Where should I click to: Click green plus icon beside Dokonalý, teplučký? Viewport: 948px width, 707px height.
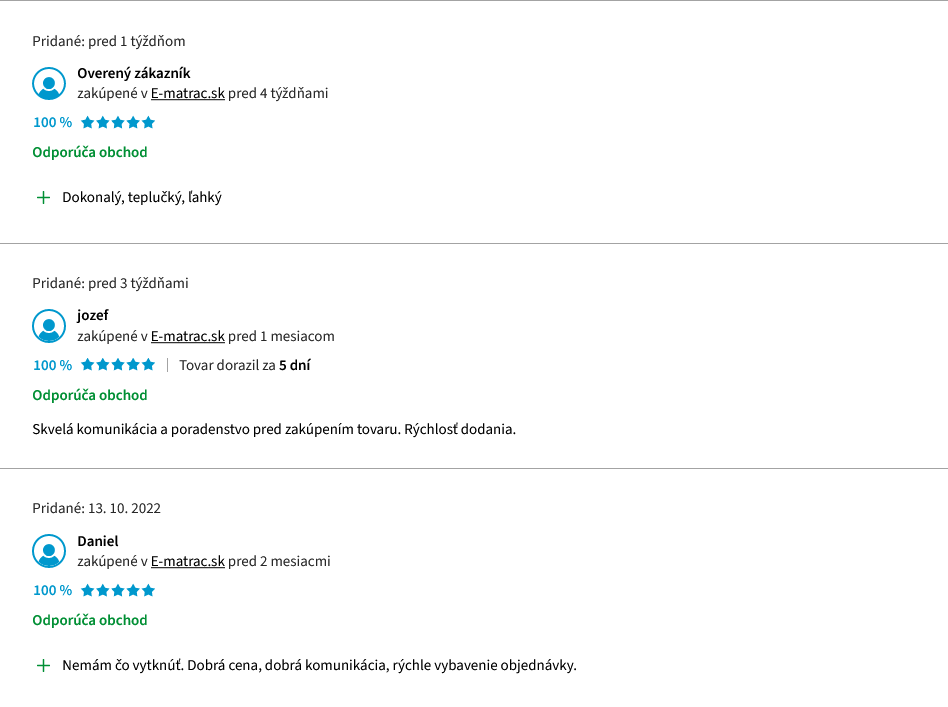pyautogui.click(x=44, y=198)
